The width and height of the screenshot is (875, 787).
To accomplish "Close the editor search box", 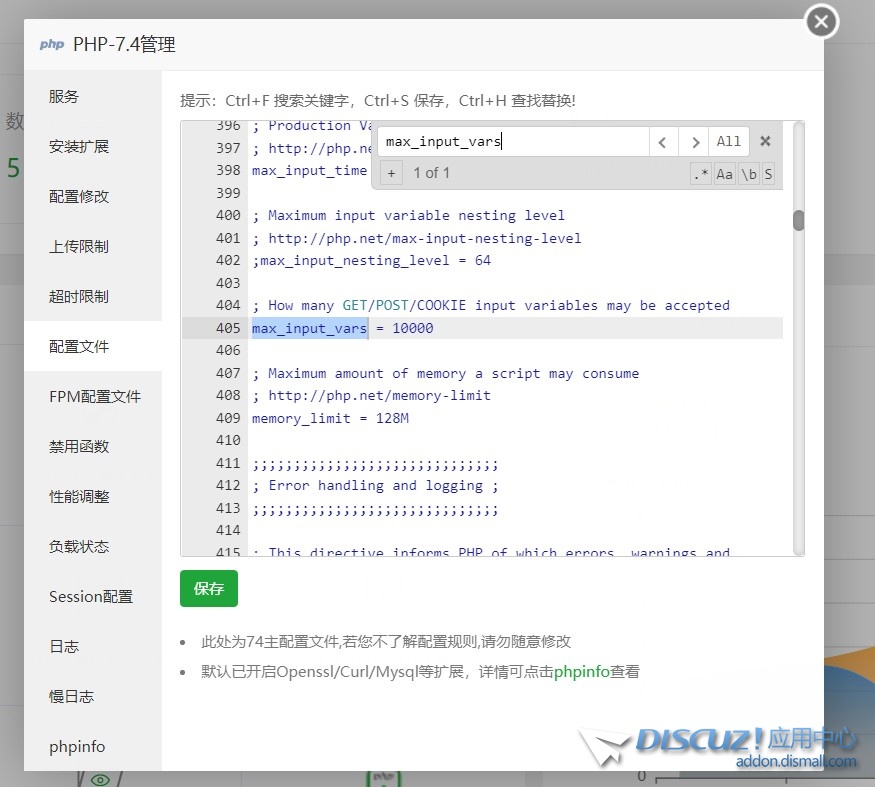I will click(x=765, y=142).
